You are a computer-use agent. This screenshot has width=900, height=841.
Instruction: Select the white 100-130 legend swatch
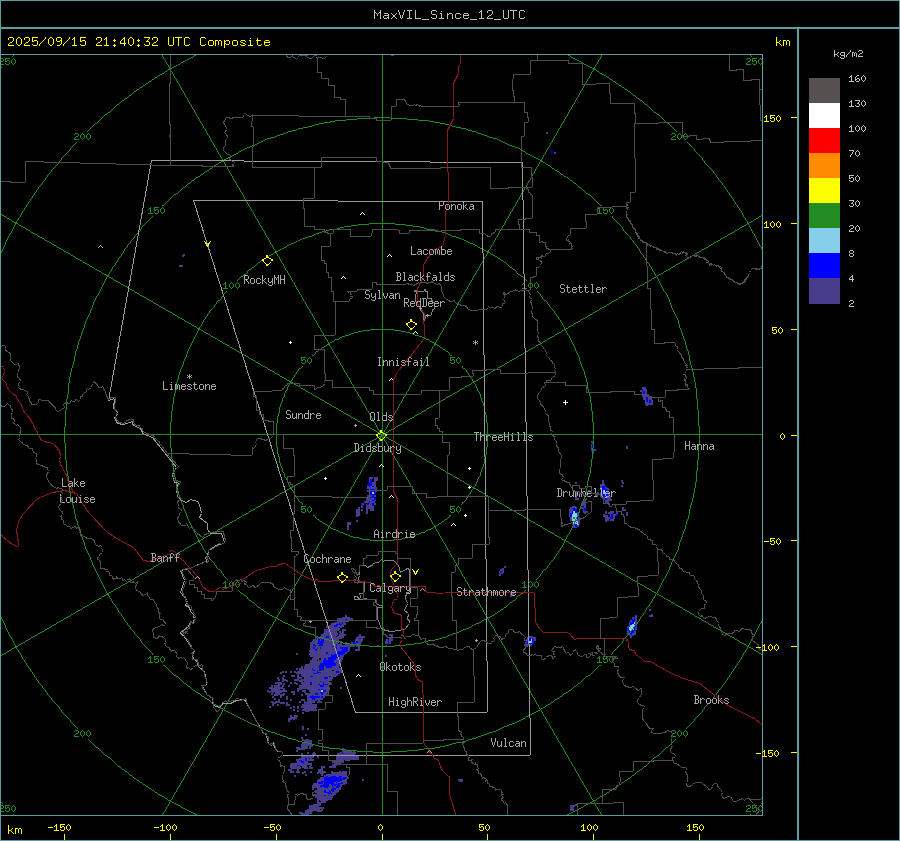(824, 116)
